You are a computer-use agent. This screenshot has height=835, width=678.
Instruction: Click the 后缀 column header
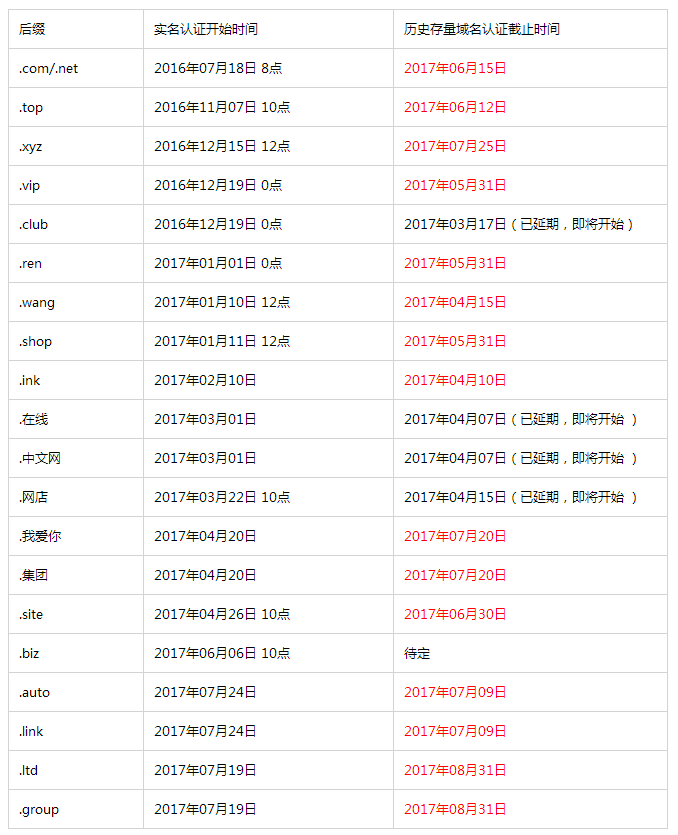[x=32, y=29]
